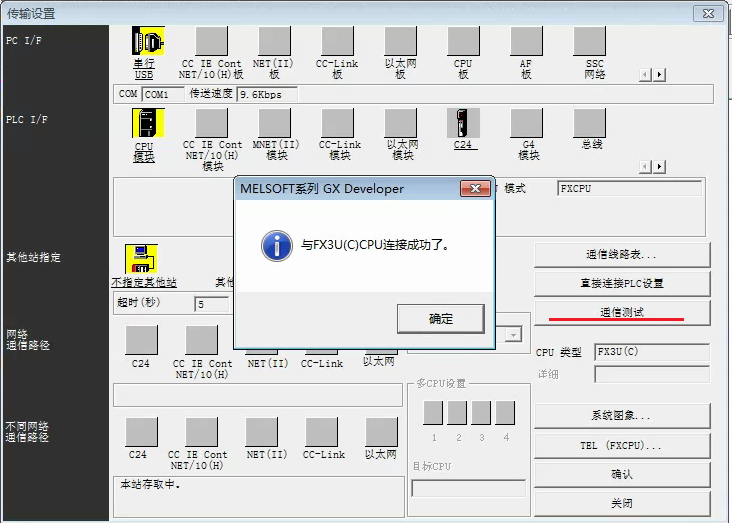Click the 关闭 close button
Screen dimensions: 732x523
[x=622, y=503]
